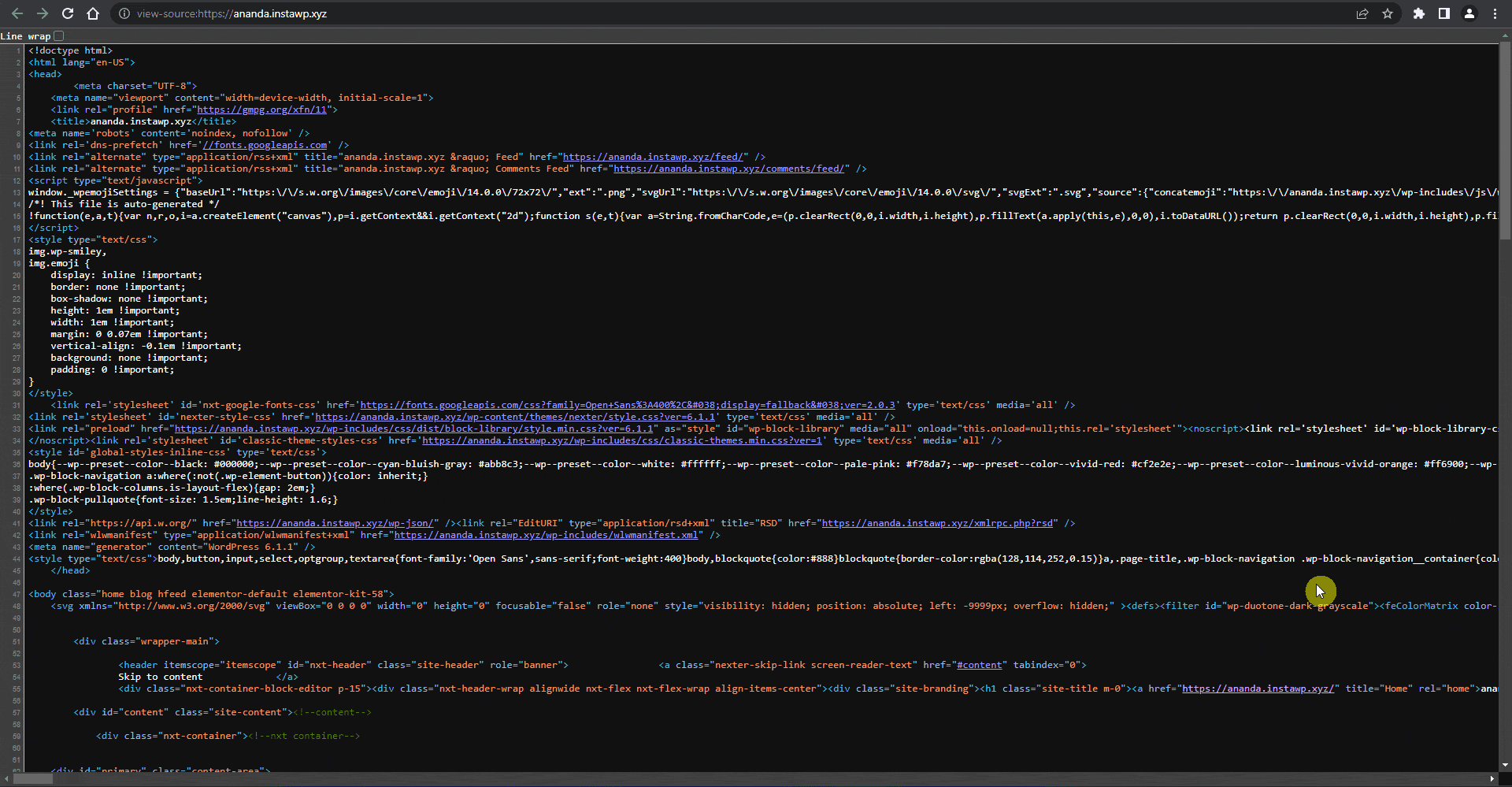This screenshot has width=1512, height=787.
Task: Click the browser Back arrow
Action: pos(17,13)
